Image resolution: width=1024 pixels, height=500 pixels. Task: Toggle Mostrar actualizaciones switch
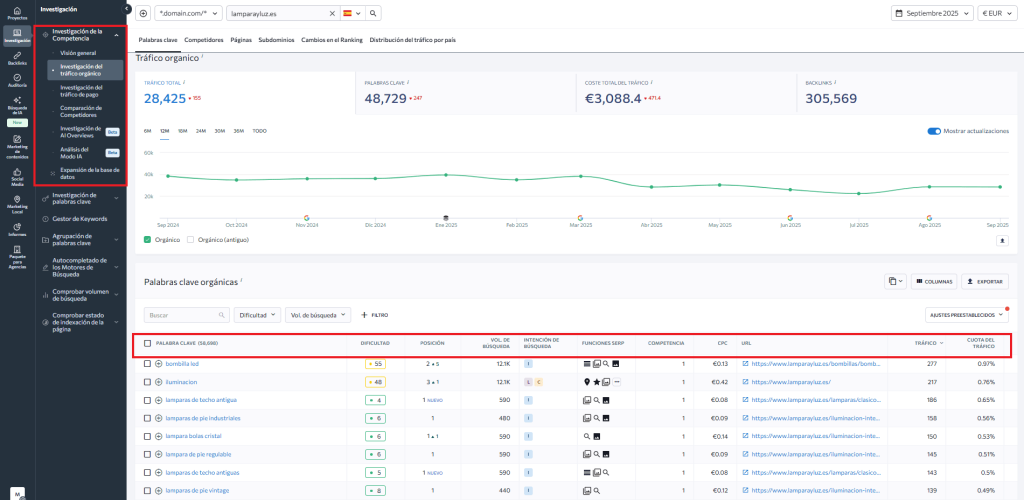tap(934, 131)
